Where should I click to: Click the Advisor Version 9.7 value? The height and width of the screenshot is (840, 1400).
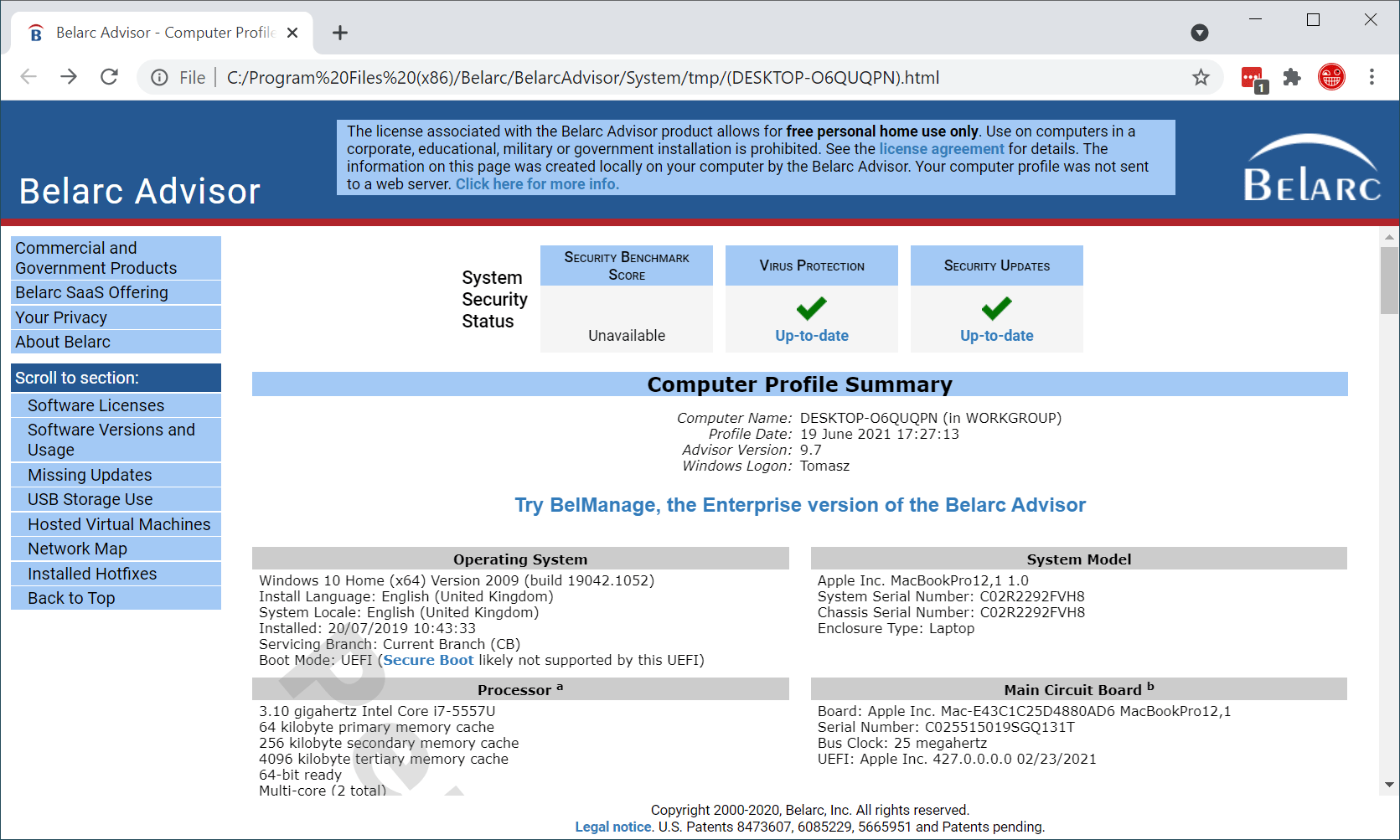click(811, 450)
